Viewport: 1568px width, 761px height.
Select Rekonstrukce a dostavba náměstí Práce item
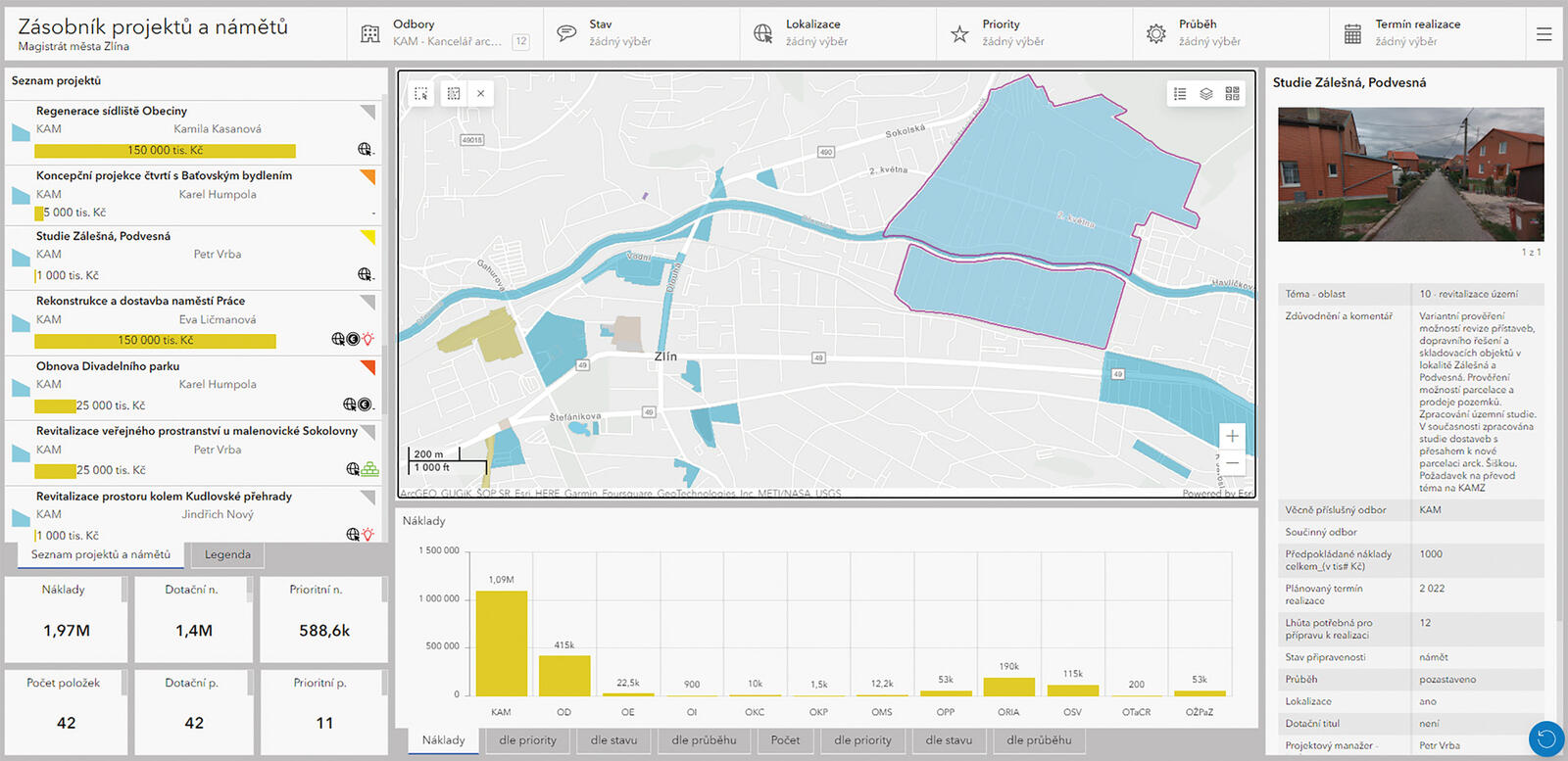pos(140,301)
